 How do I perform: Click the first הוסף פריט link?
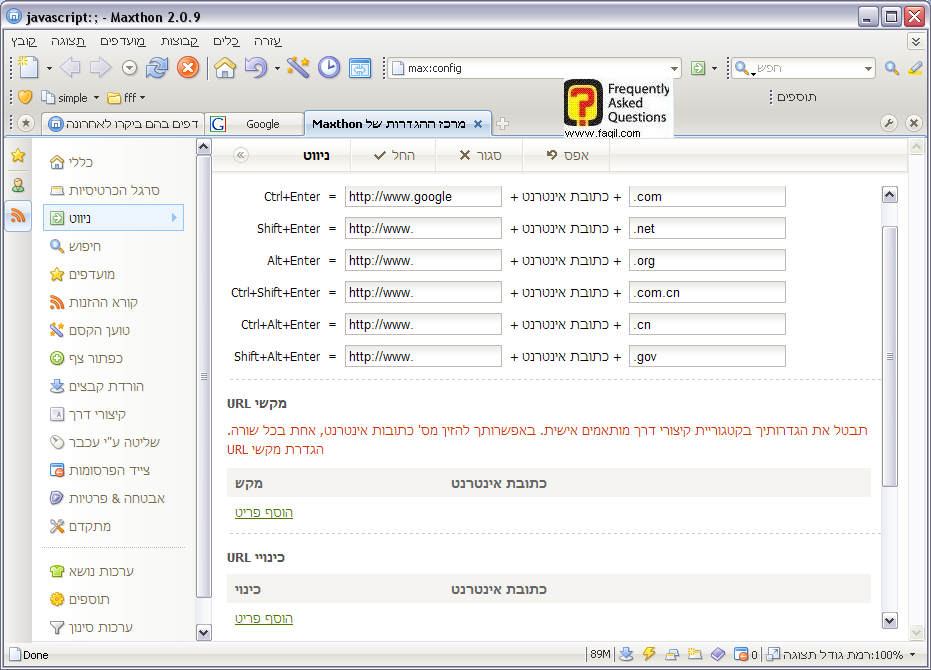click(x=264, y=513)
